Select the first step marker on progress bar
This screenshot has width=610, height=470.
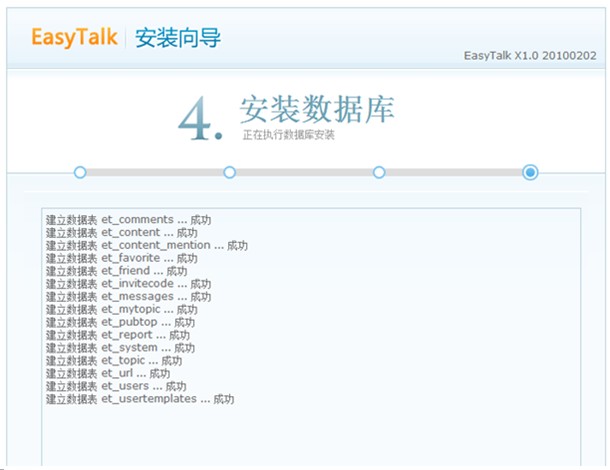(x=80, y=172)
